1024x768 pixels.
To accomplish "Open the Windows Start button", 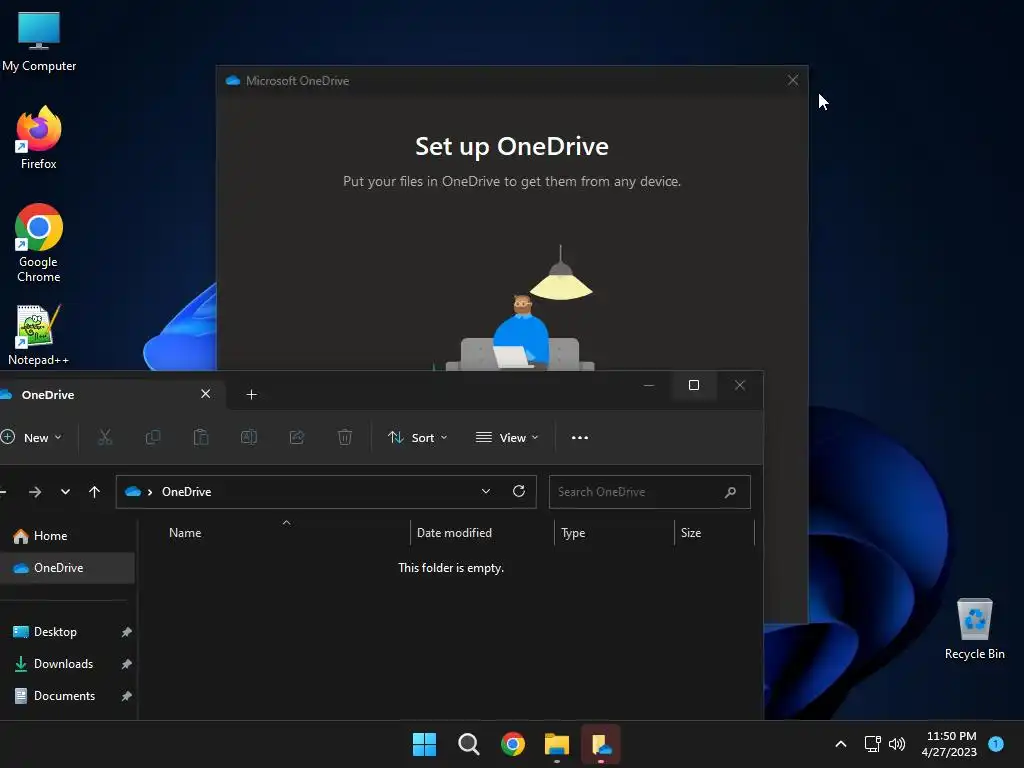I will click(424, 744).
